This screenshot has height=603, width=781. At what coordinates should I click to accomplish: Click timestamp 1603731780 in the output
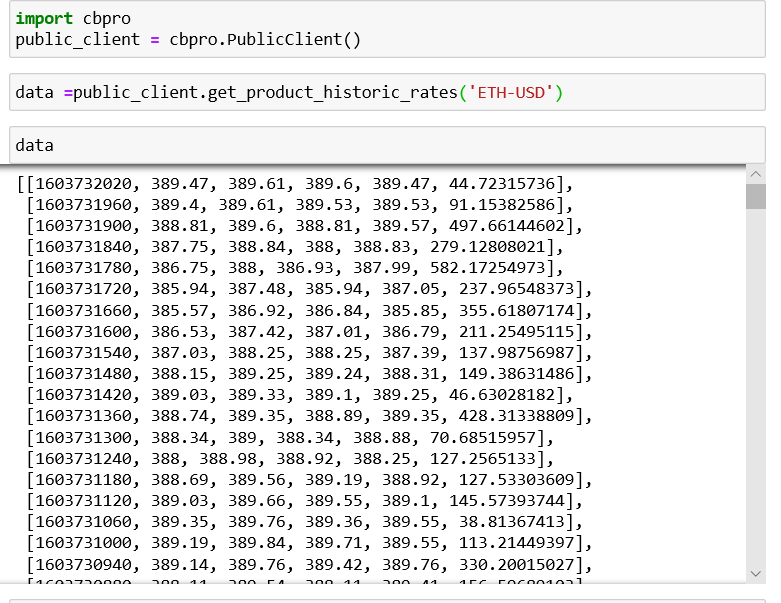[x=83, y=268]
